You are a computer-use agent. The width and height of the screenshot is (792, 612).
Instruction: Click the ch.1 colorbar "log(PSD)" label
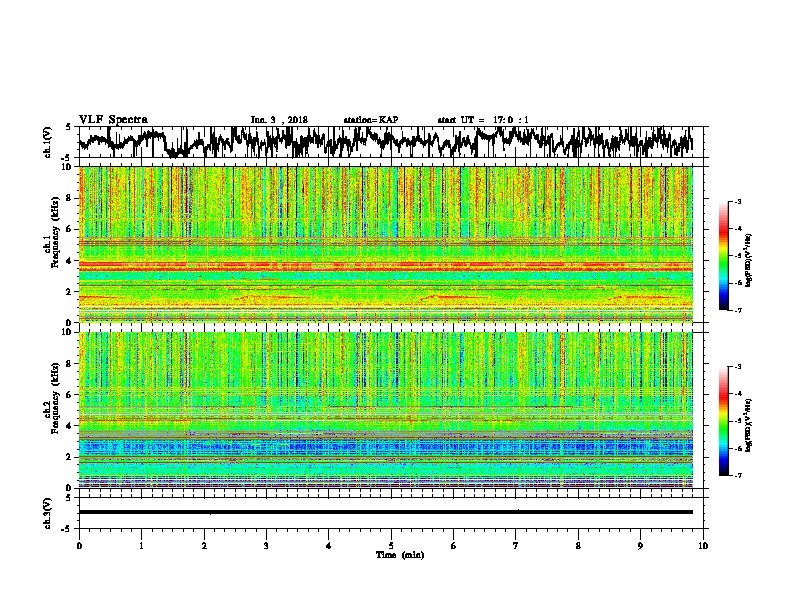pos(748,260)
